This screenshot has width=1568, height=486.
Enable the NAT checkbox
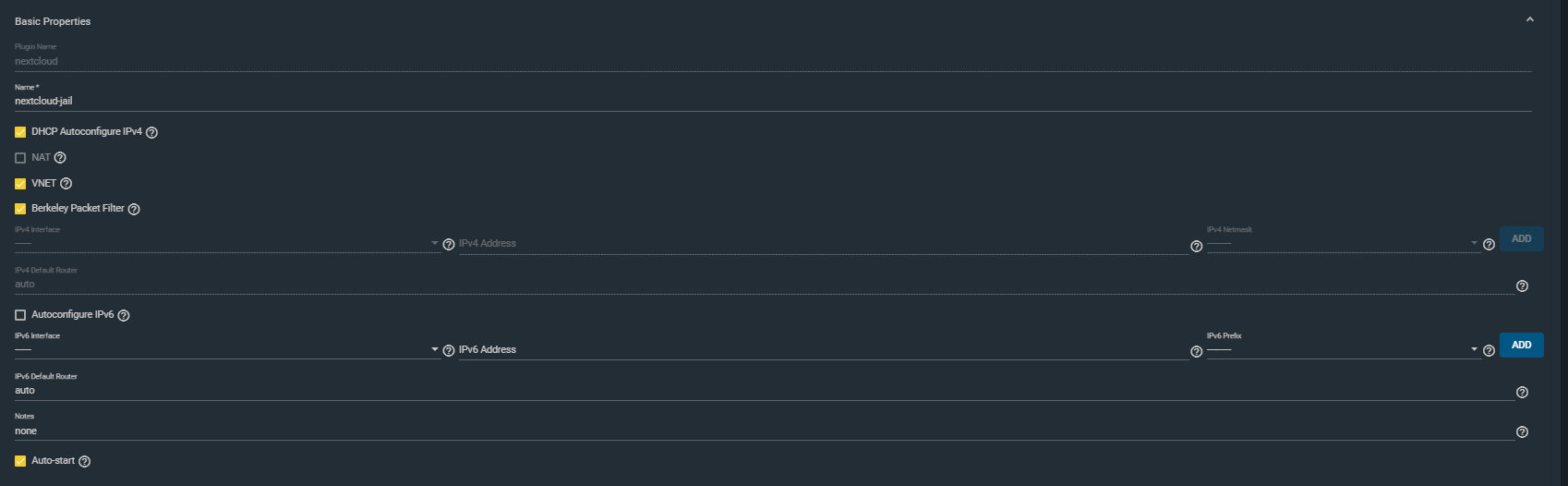(20, 158)
